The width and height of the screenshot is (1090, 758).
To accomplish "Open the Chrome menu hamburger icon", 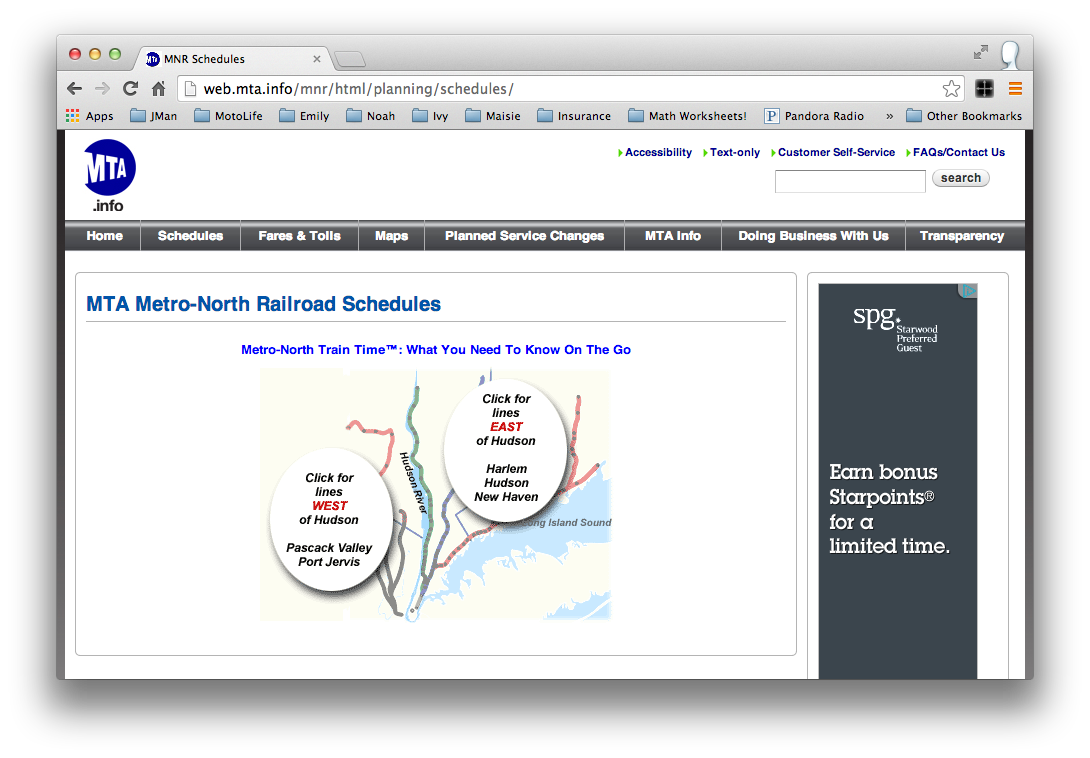I will coord(1015,89).
